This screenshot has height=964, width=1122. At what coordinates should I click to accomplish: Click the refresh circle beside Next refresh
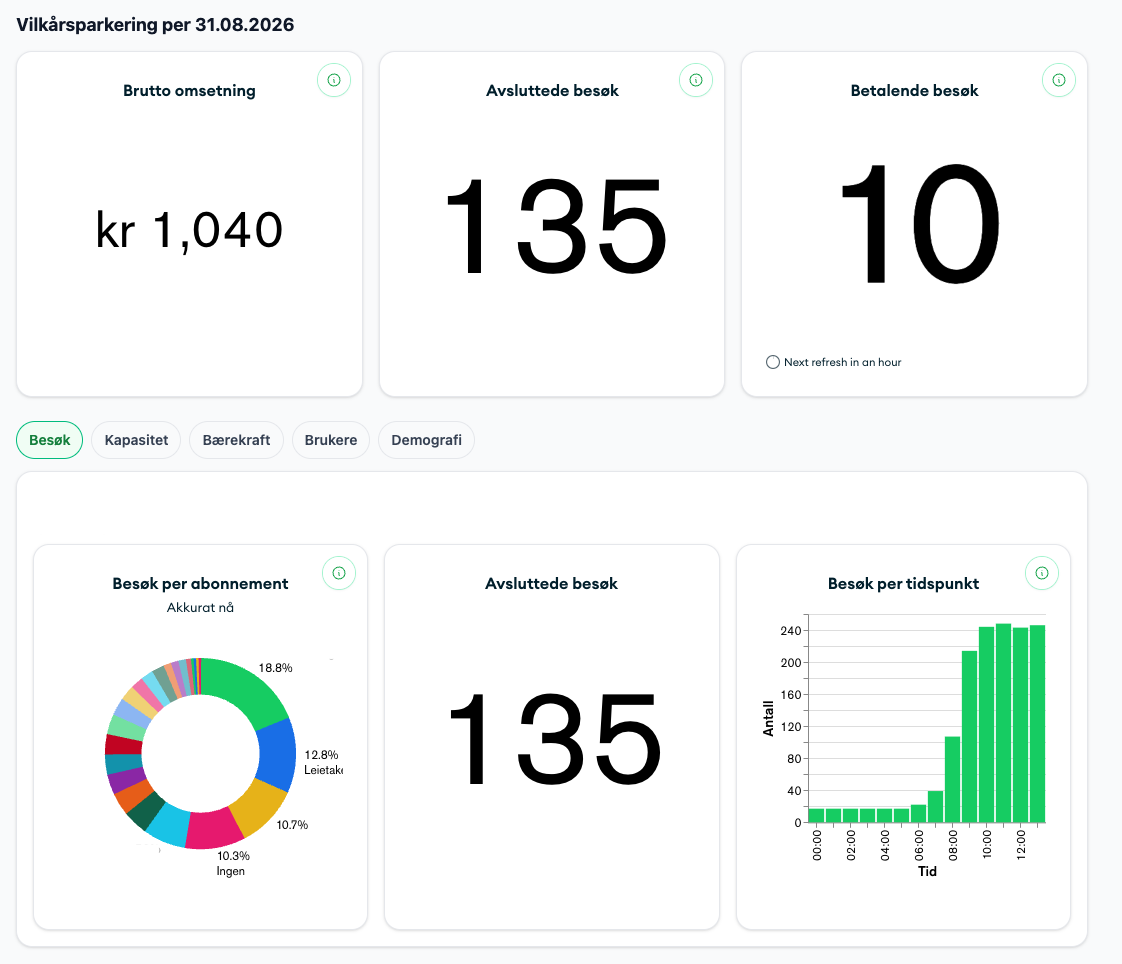tap(772, 362)
